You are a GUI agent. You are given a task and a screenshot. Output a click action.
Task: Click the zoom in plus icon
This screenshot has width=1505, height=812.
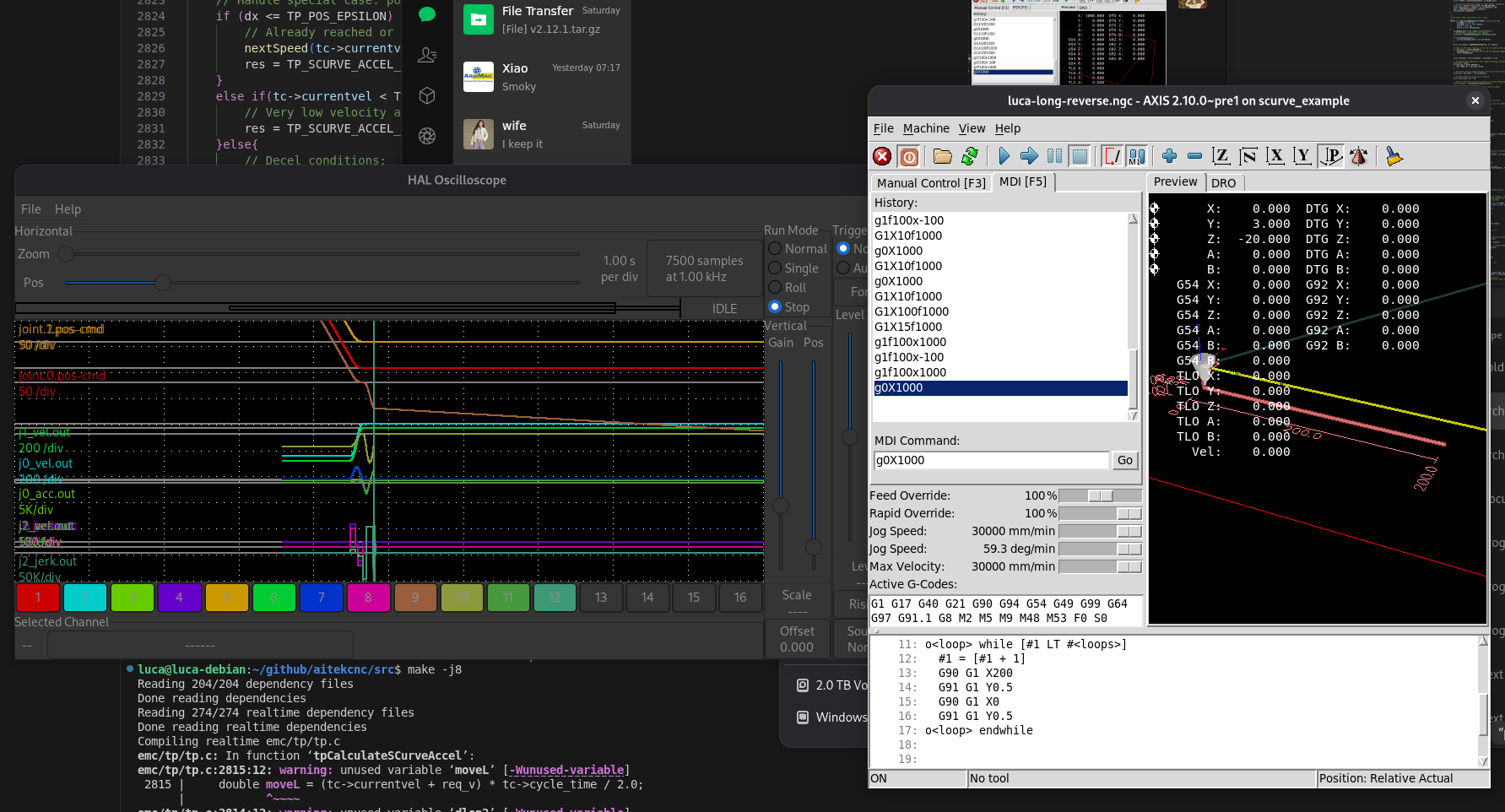1169,156
